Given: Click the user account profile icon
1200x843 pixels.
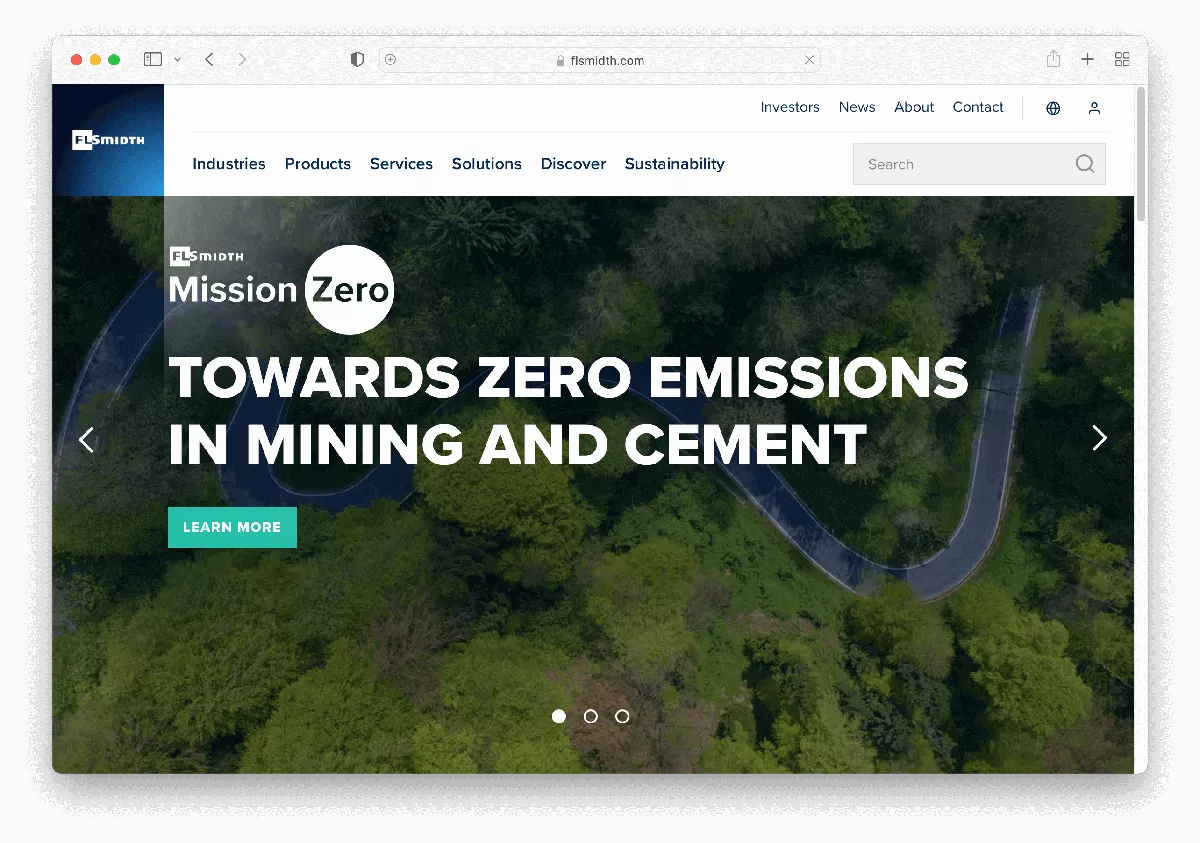Looking at the screenshot, I should pyautogui.click(x=1094, y=108).
